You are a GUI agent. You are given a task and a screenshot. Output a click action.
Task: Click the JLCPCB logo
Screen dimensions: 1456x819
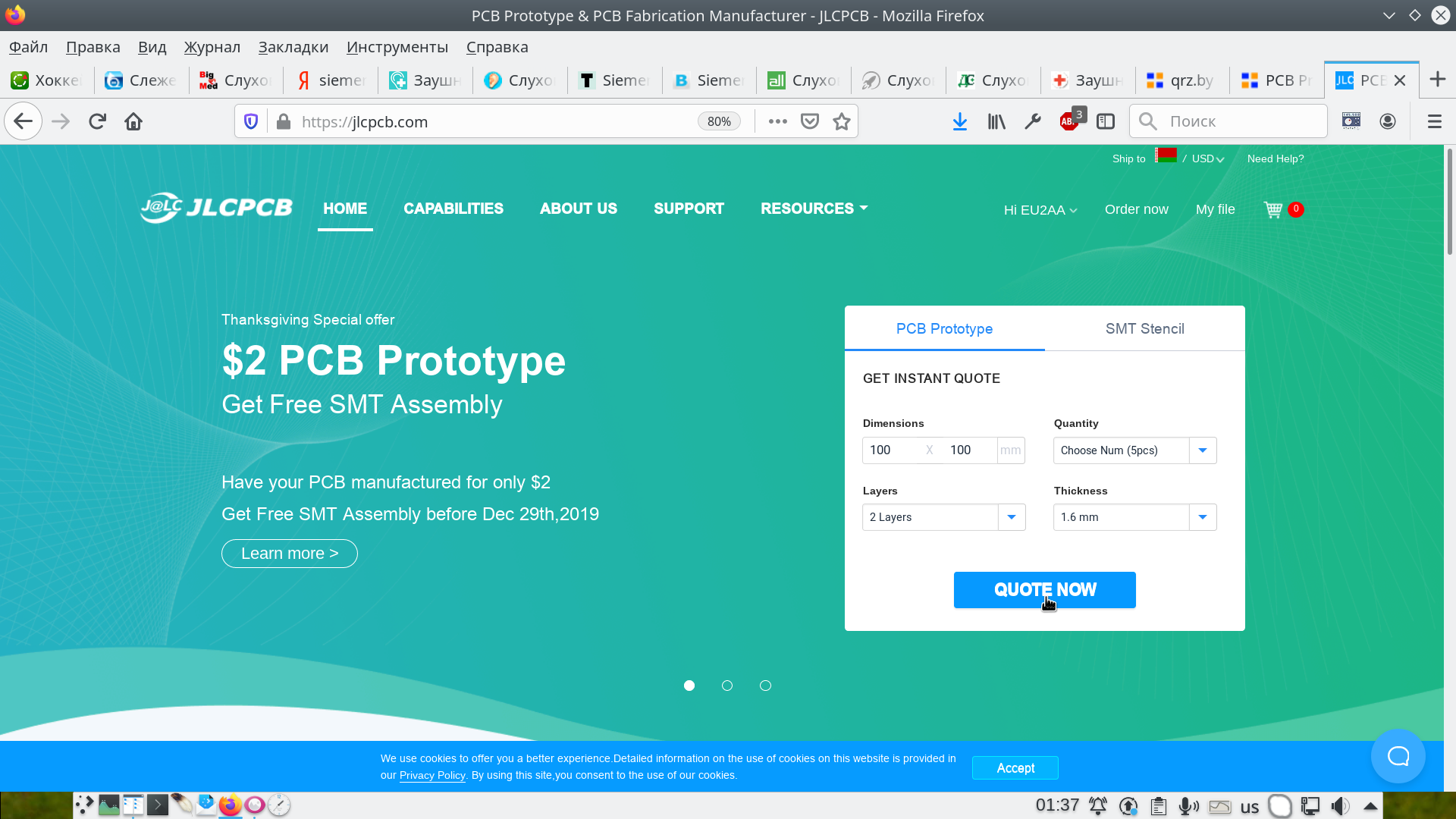tap(216, 208)
